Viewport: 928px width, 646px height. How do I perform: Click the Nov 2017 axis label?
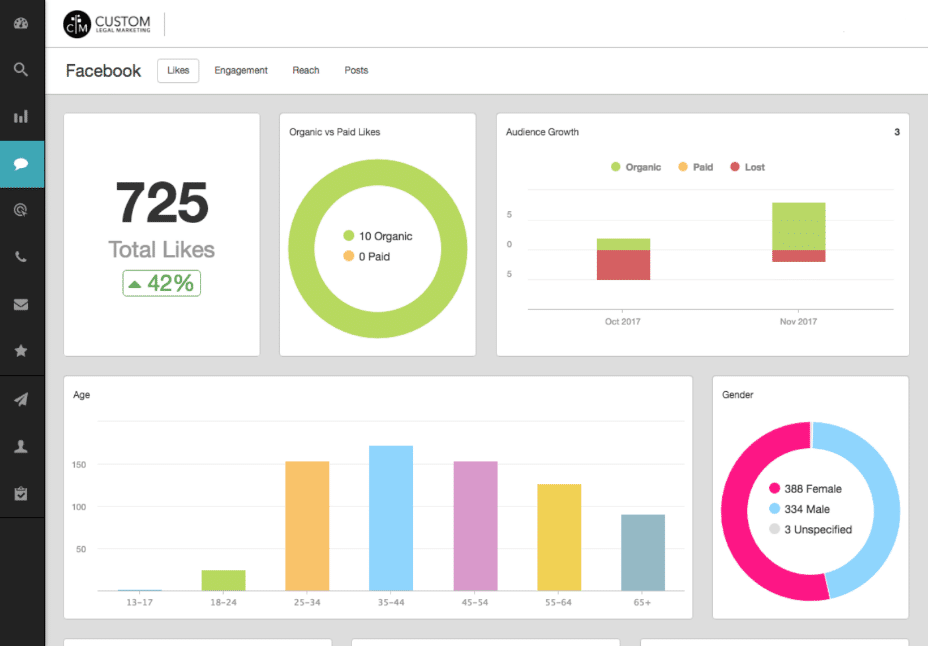[x=798, y=322]
